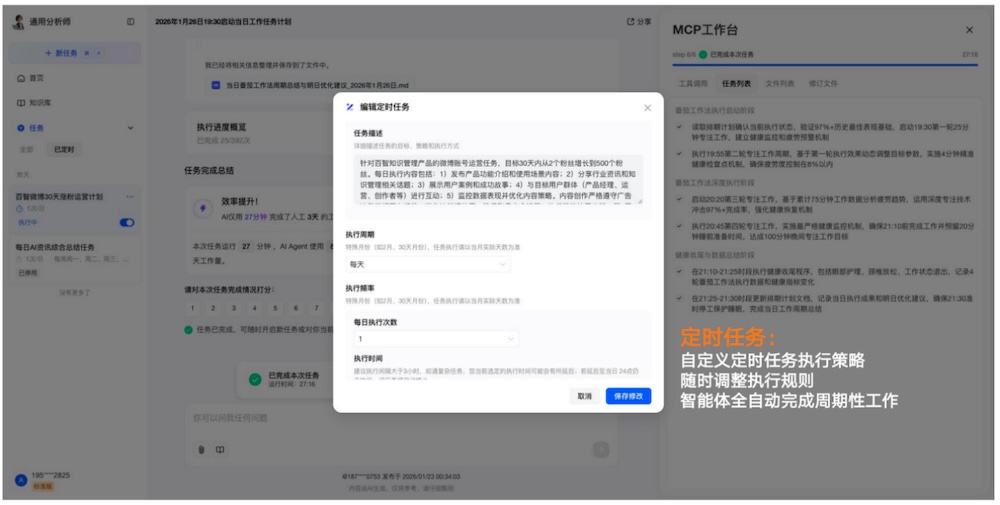Image resolution: width=1000 pixels, height=505 pixels.
Task: Click the attachment paperclip icon in chat input
Action: [x=201, y=449]
